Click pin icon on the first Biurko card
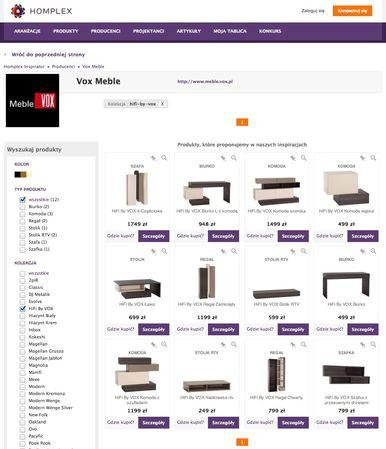 pyautogui.click(x=223, y=158)
